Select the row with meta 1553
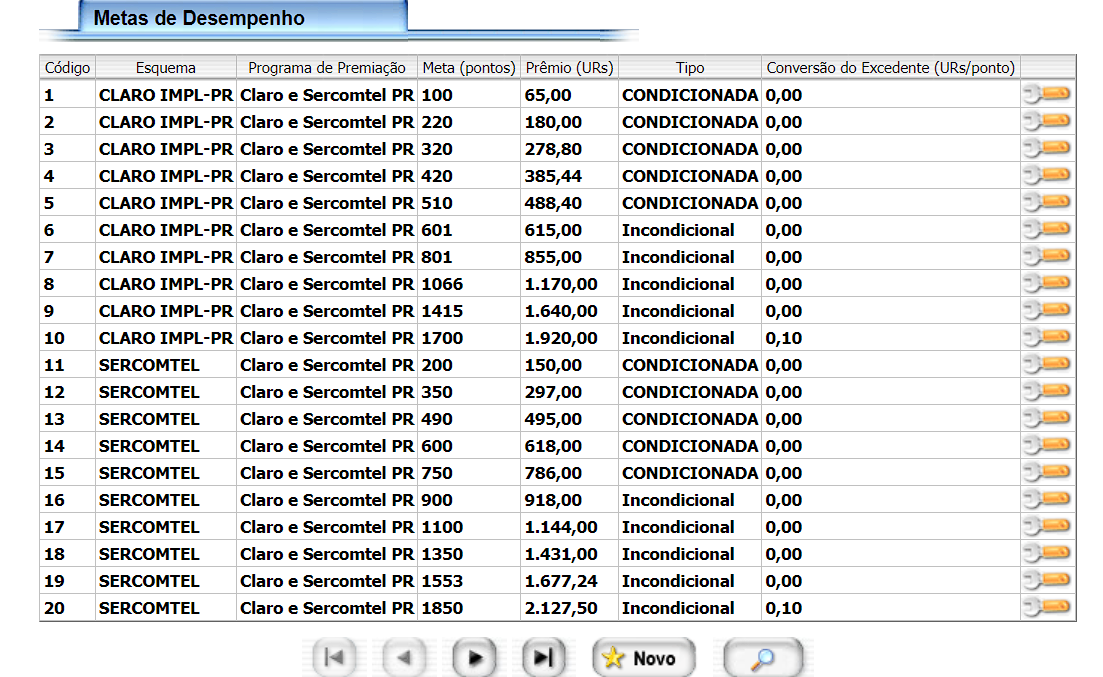 point(442,581)
